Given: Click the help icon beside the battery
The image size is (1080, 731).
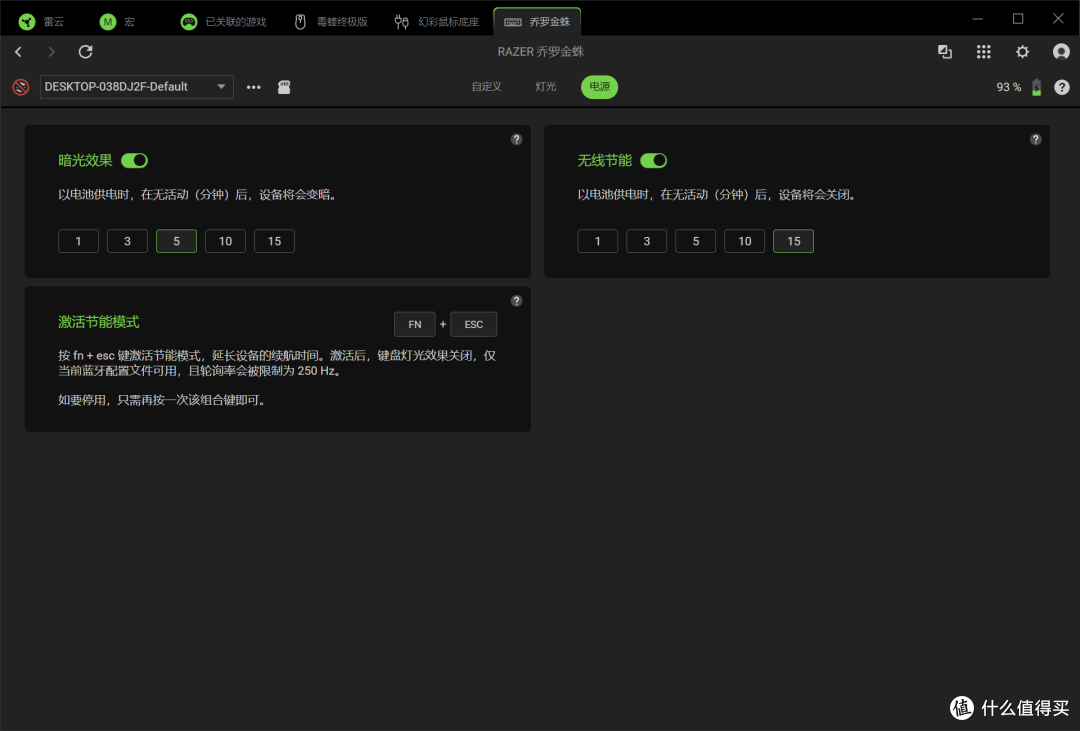Looking at the screenshot, I should tap(1062, 87).
